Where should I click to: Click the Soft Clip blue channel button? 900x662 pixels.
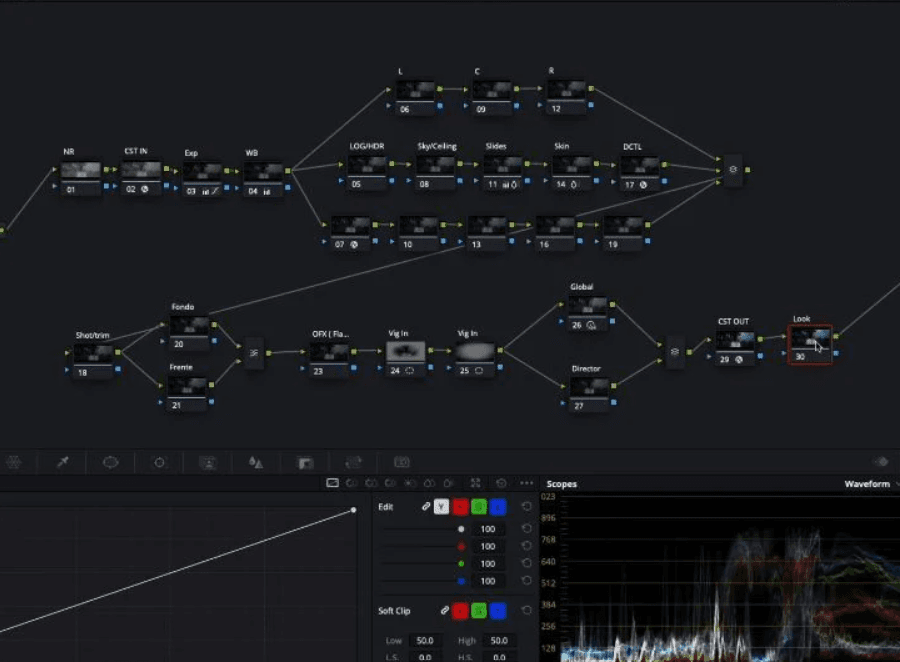pyautogui.click(x=498, y=610)
